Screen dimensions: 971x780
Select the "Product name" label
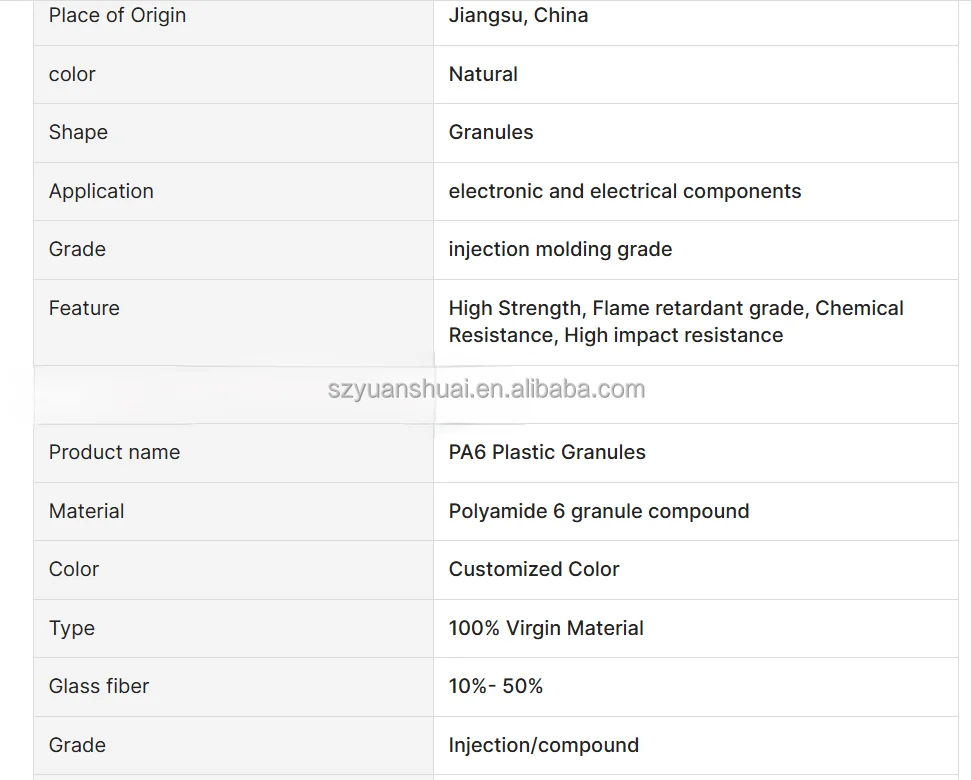(114, 452)
